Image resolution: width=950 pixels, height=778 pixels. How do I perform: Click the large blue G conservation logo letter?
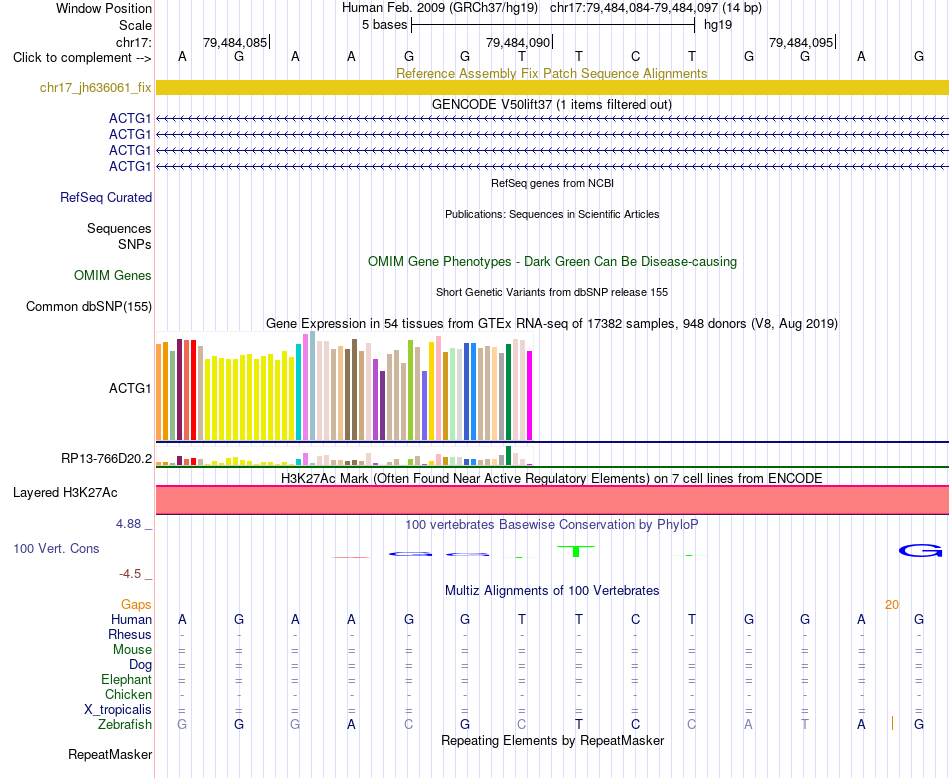tap(920, 550)
